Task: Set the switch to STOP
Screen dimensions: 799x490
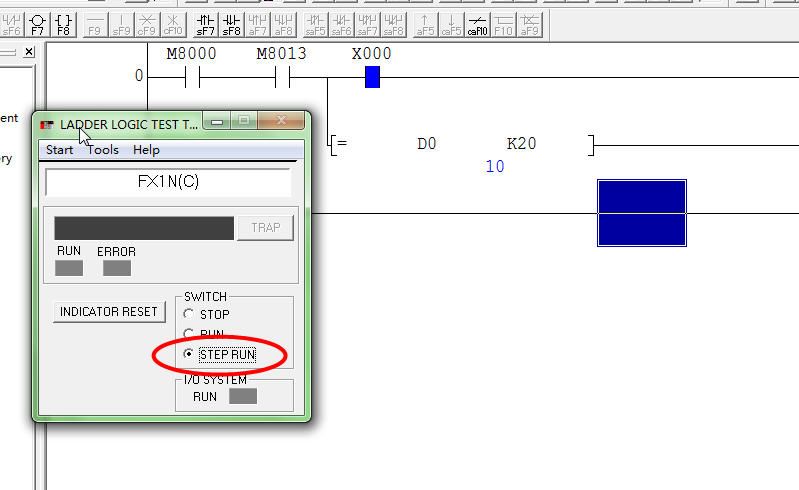Action: pyautogui.click(x=189, y=314)
